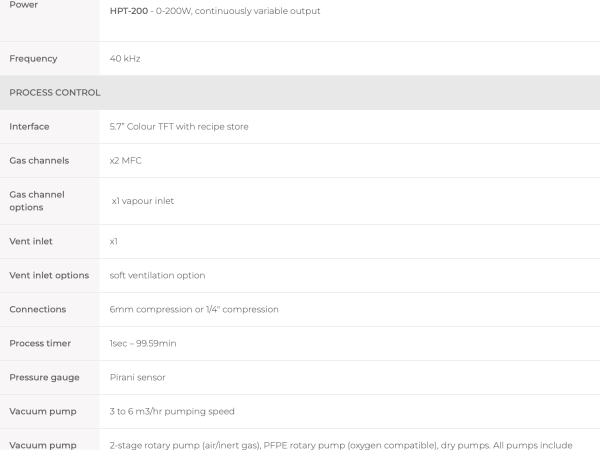This screenshot has width=600, height=450.
Task: Click the Vent inlet options label
Action: [x=49, y=276]
